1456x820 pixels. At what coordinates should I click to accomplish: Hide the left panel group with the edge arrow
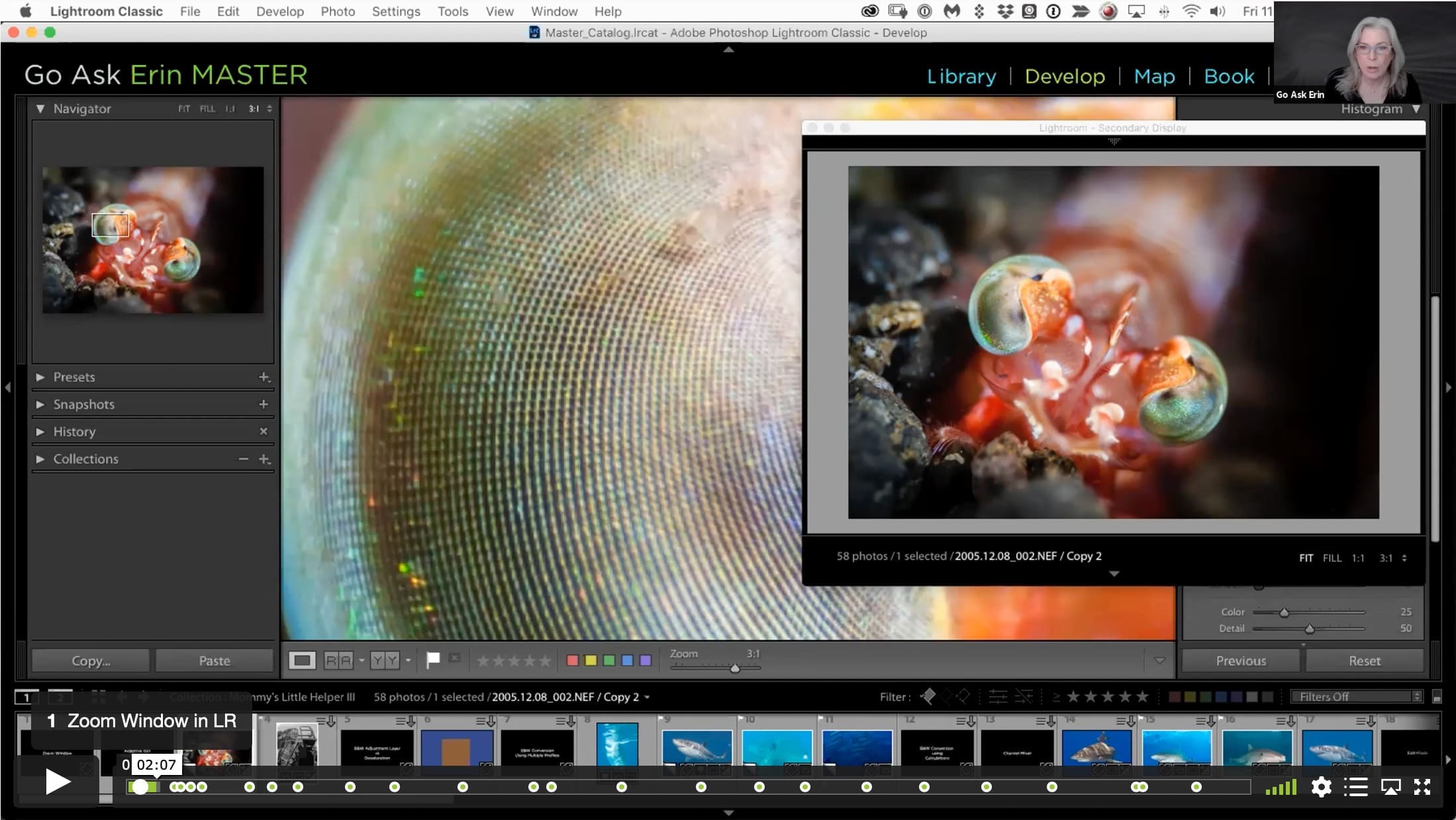tap(8, 387)
